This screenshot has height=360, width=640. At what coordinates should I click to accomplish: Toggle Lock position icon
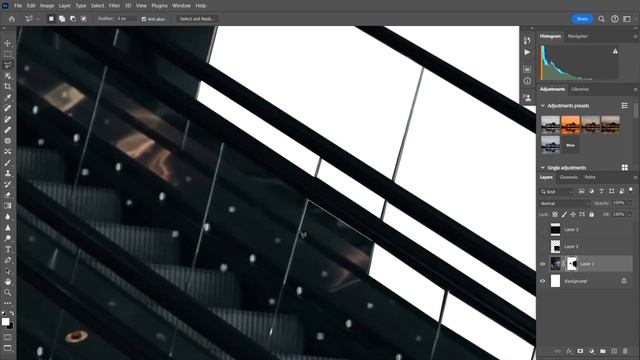[573, 214]
